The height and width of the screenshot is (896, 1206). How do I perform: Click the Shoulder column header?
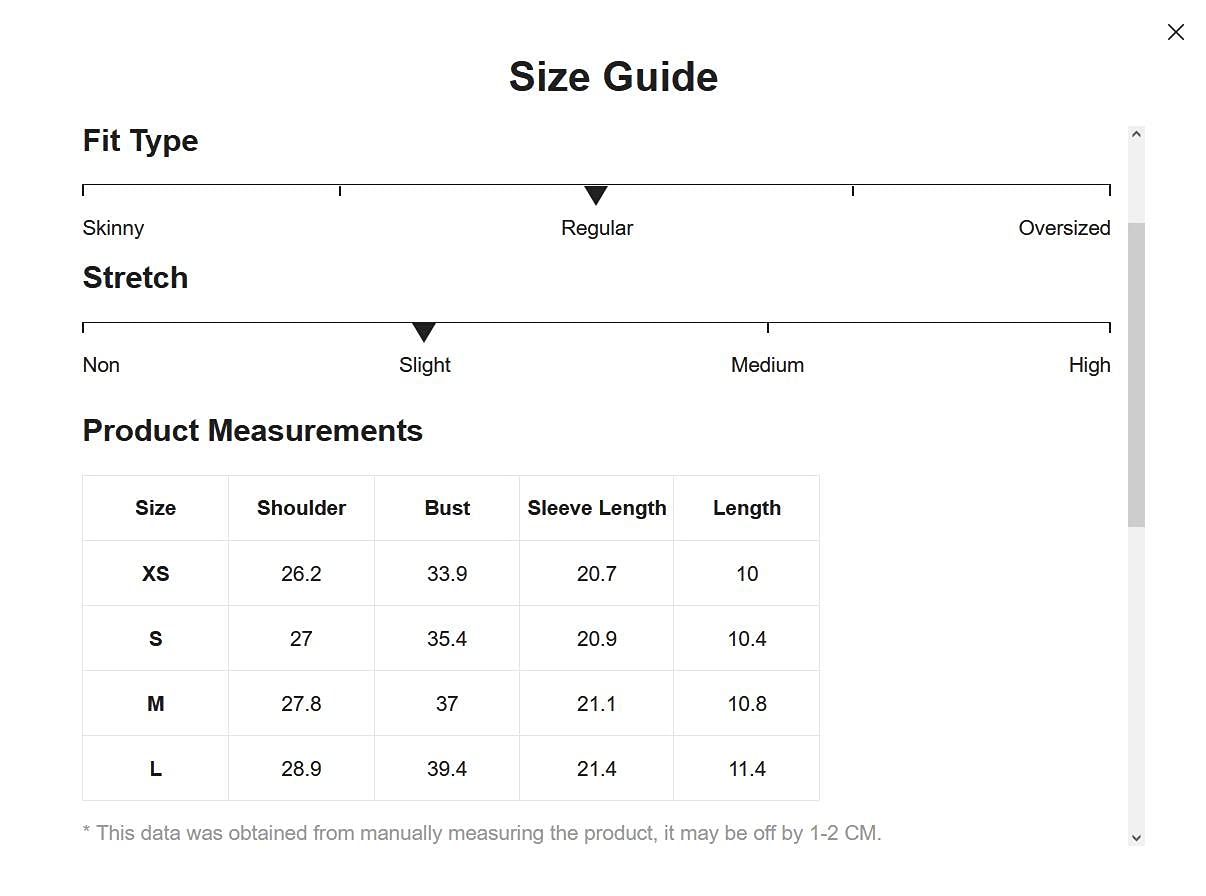coord(301,508)
